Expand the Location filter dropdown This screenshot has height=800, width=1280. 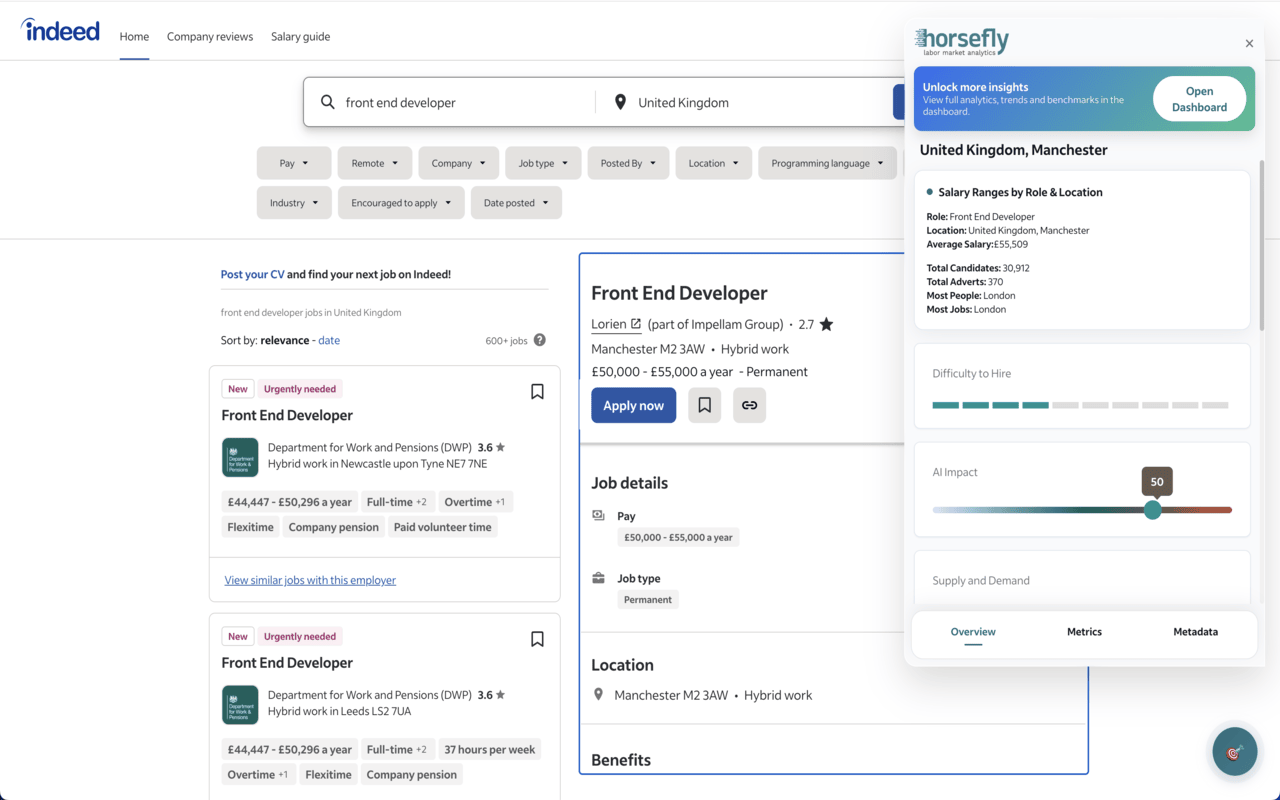(714, 163)
